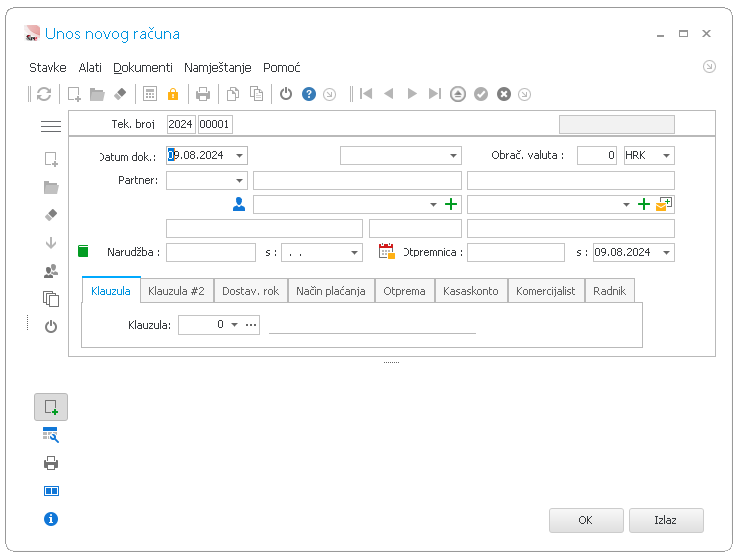Click the blue columns layout icon
This screenshot has width=739, height=559.
pyautogui.click(x=51, y=491)
